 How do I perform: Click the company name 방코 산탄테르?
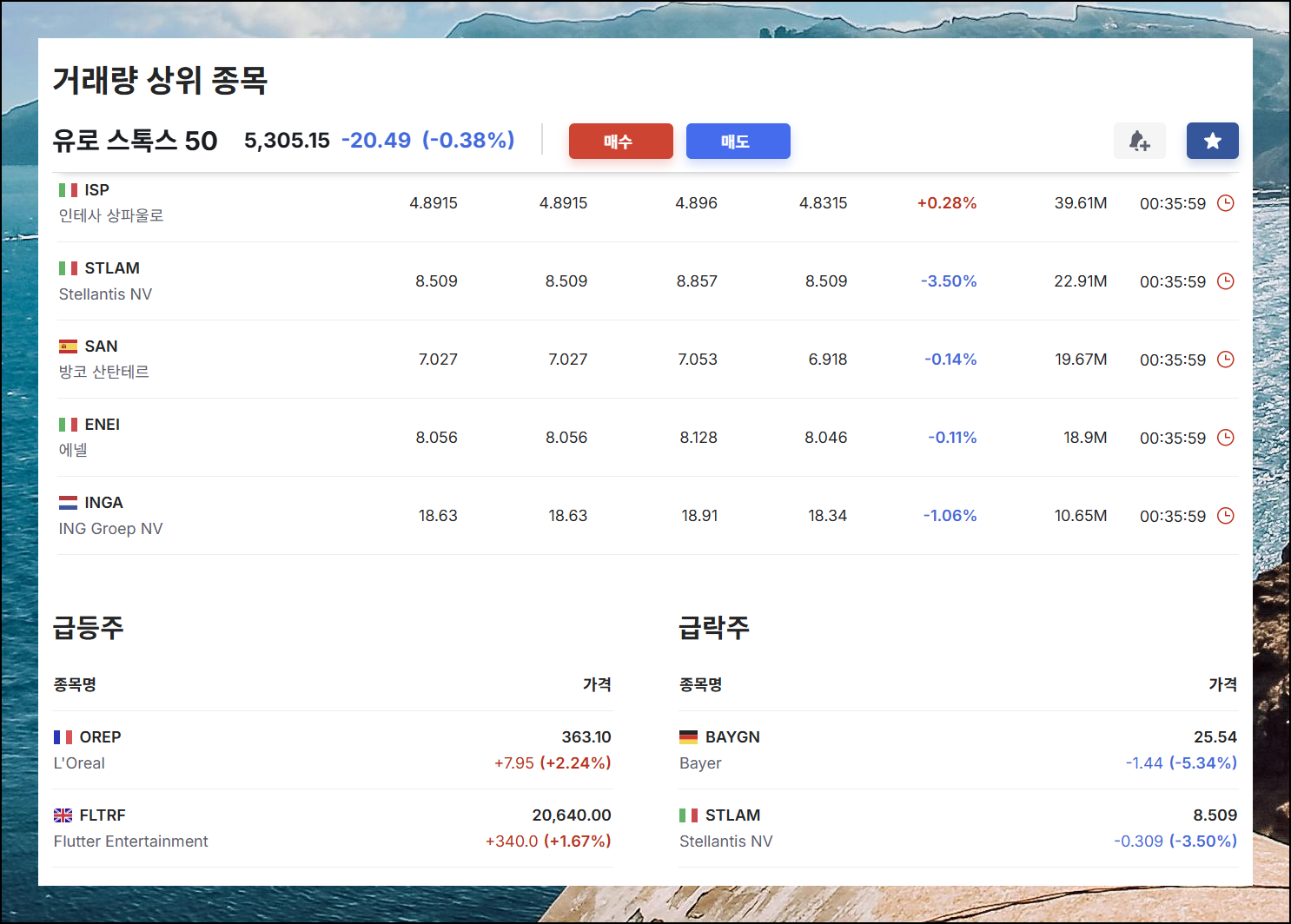104,372
